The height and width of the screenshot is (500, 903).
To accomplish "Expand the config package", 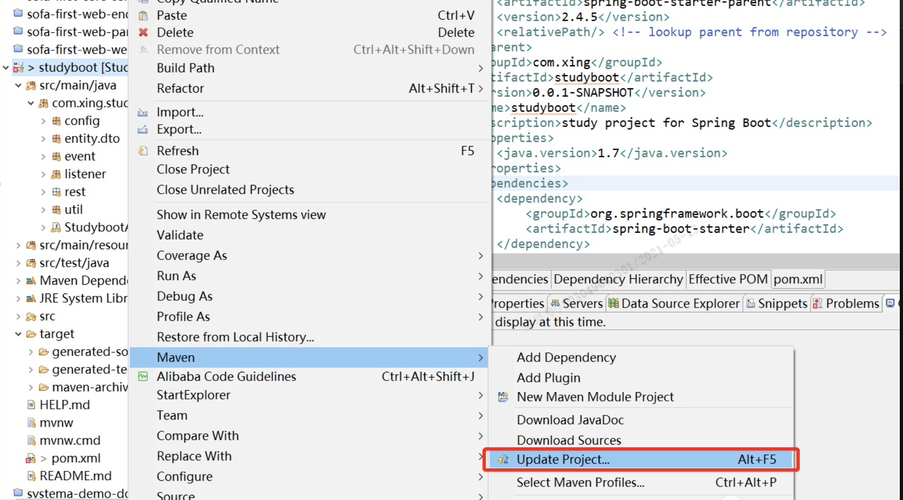I will tap(43, 121).
